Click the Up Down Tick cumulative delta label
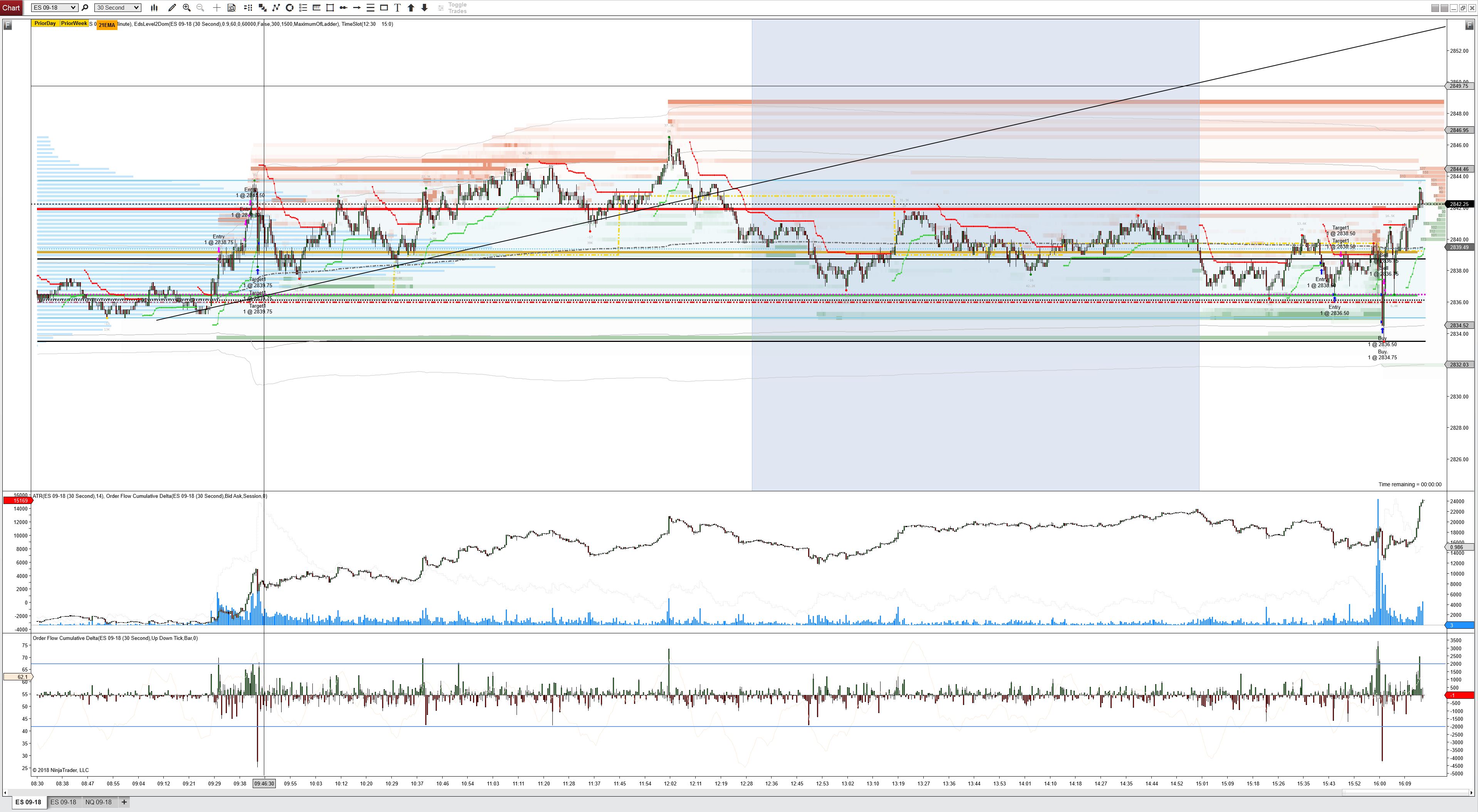Viewport: 1478px width, 812px height. pyautogui.click(x=115, y=638)
